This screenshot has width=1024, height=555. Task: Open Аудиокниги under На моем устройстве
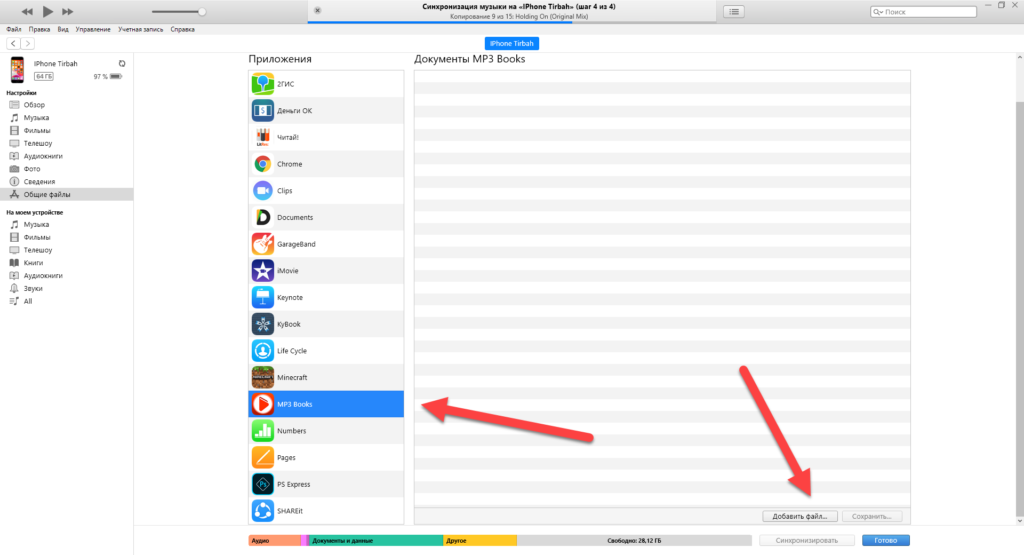[43, 275]
